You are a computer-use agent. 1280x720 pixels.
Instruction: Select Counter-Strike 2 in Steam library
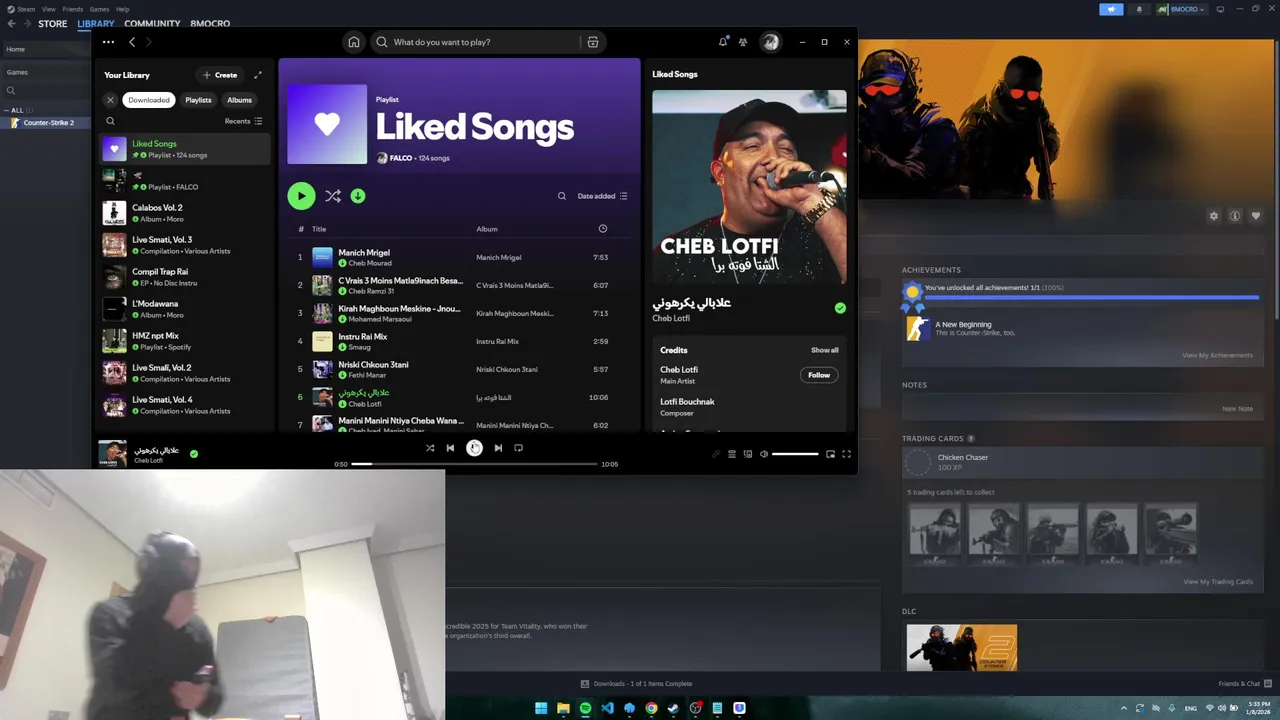pos(47,123)
